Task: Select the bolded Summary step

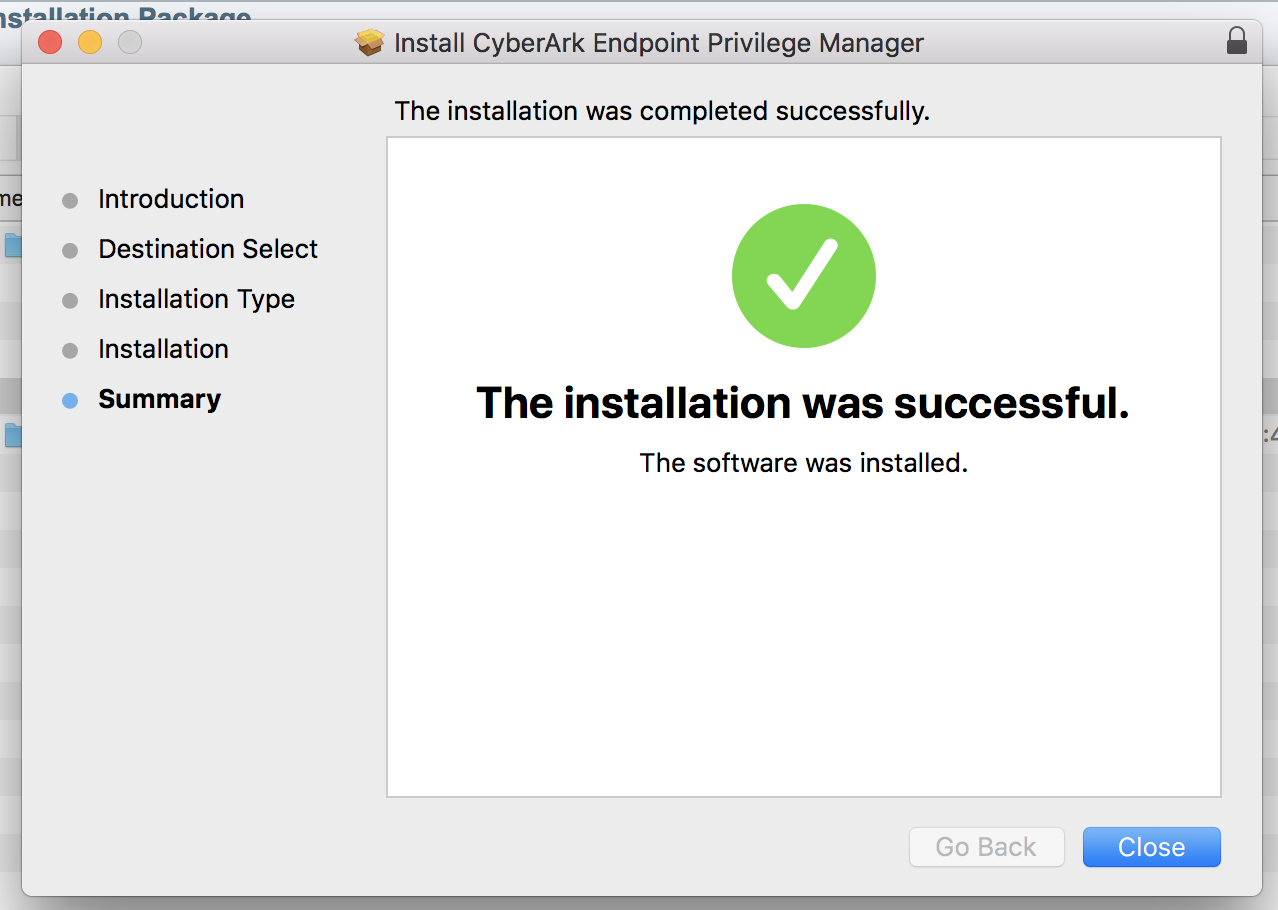Action: tap(159, 399)
